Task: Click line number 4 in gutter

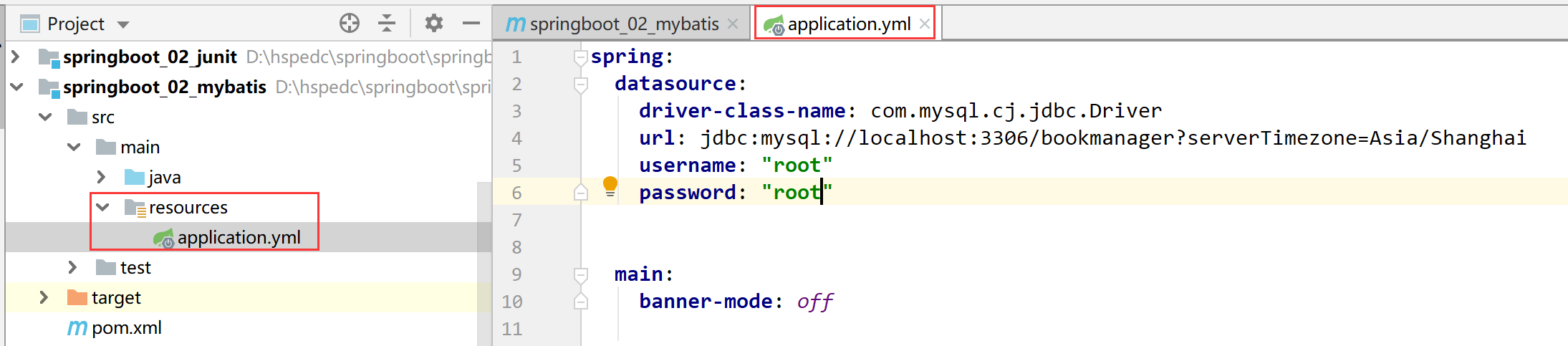Action: tap(516, 138)
